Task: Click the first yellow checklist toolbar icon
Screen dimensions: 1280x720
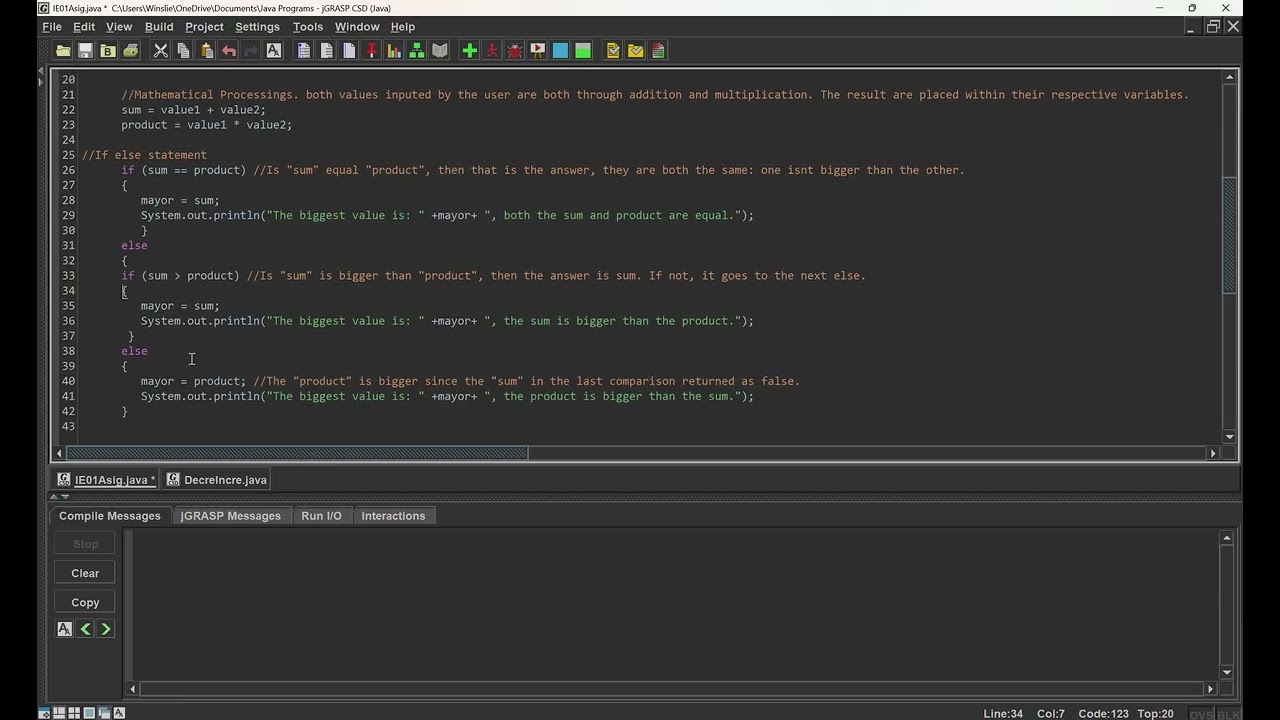Action: [x=613, y=51]
